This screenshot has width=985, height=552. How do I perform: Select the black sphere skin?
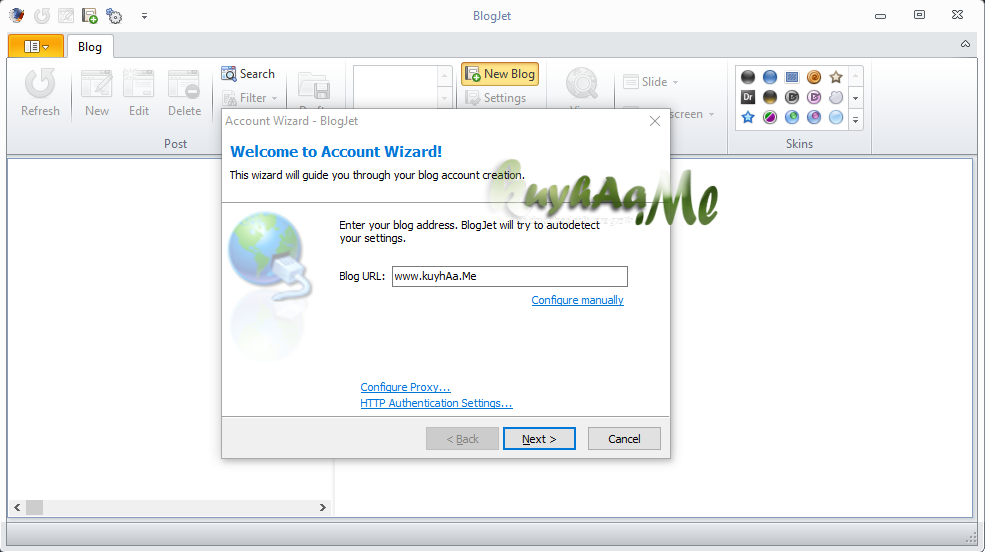[748, 77]
